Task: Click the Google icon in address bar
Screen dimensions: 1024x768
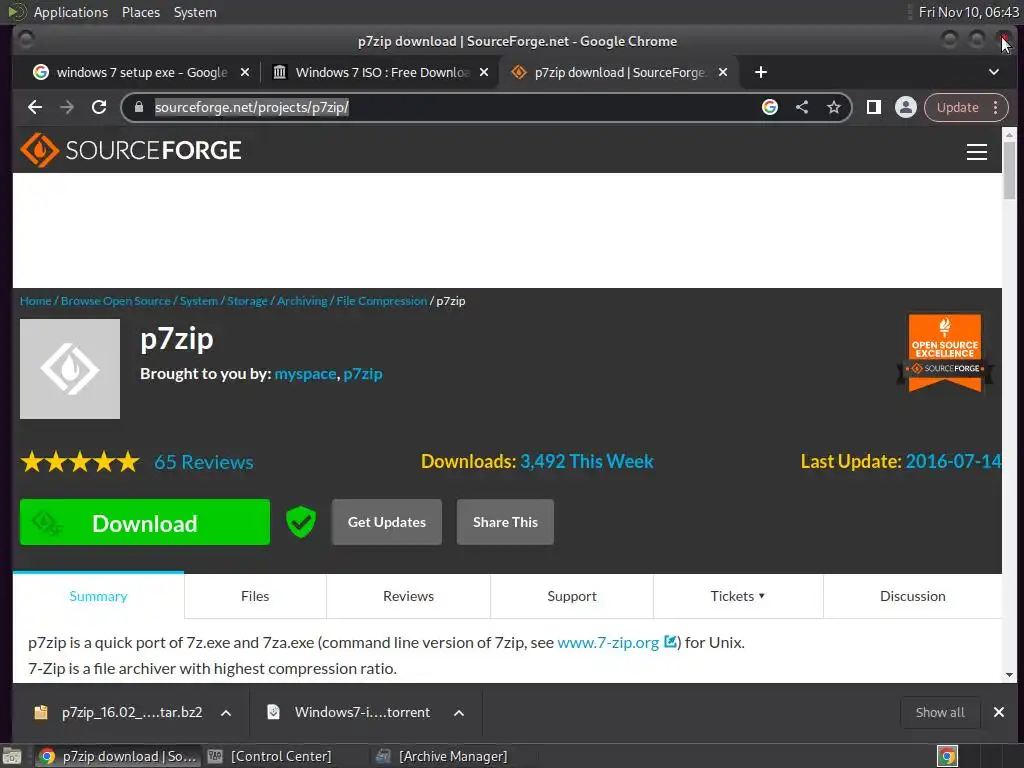Action: pos(770,107)
